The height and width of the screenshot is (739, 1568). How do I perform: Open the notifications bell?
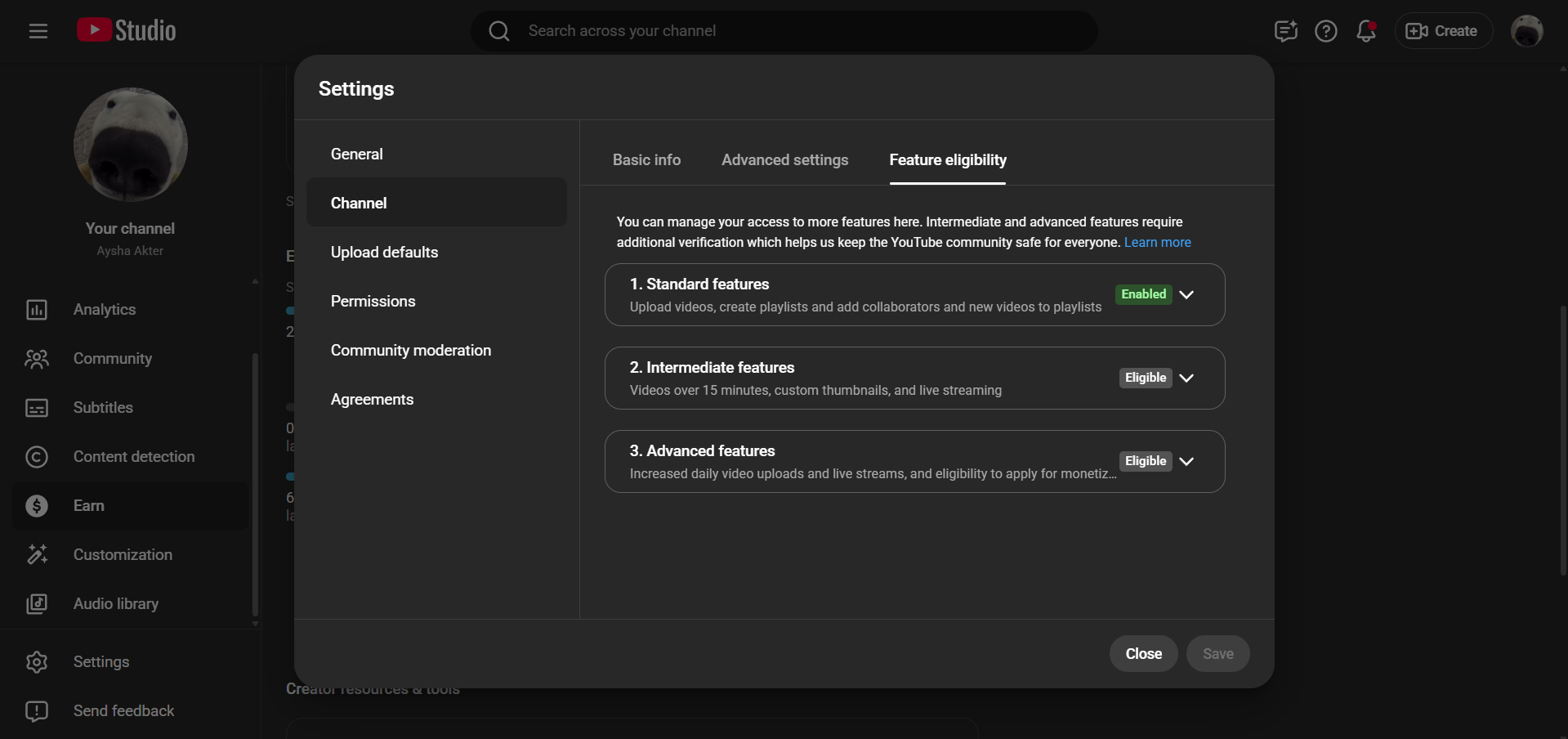point(1365,31)
